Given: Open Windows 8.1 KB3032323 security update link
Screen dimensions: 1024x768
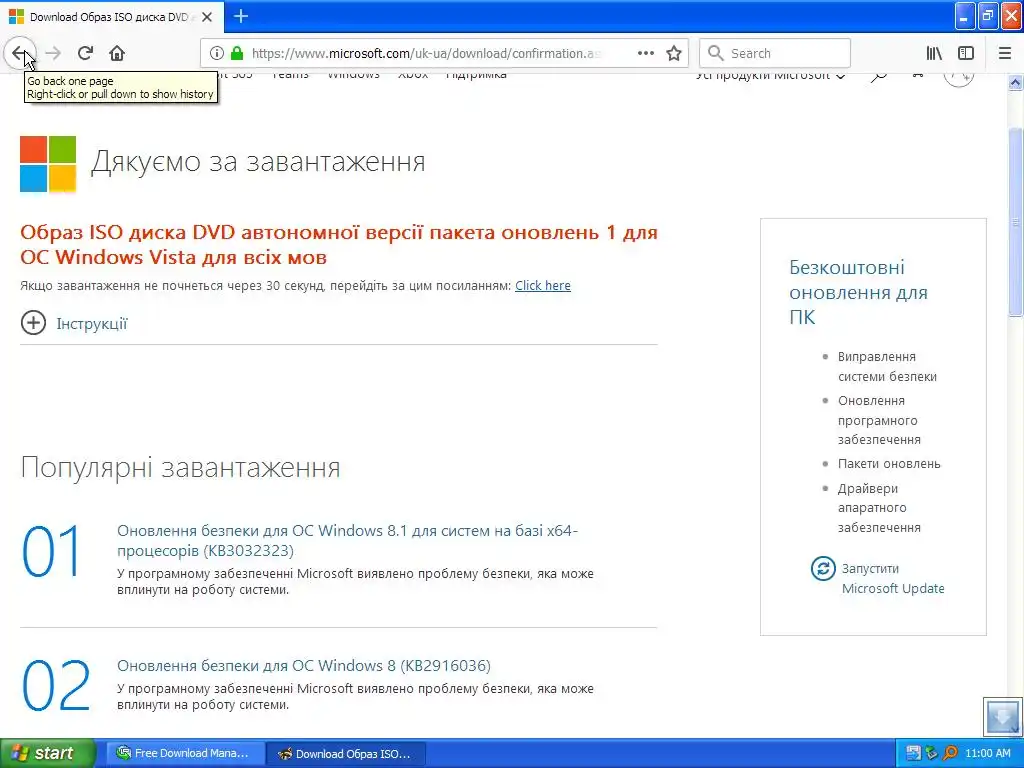Looking at the screenshot, I should 347,540.
